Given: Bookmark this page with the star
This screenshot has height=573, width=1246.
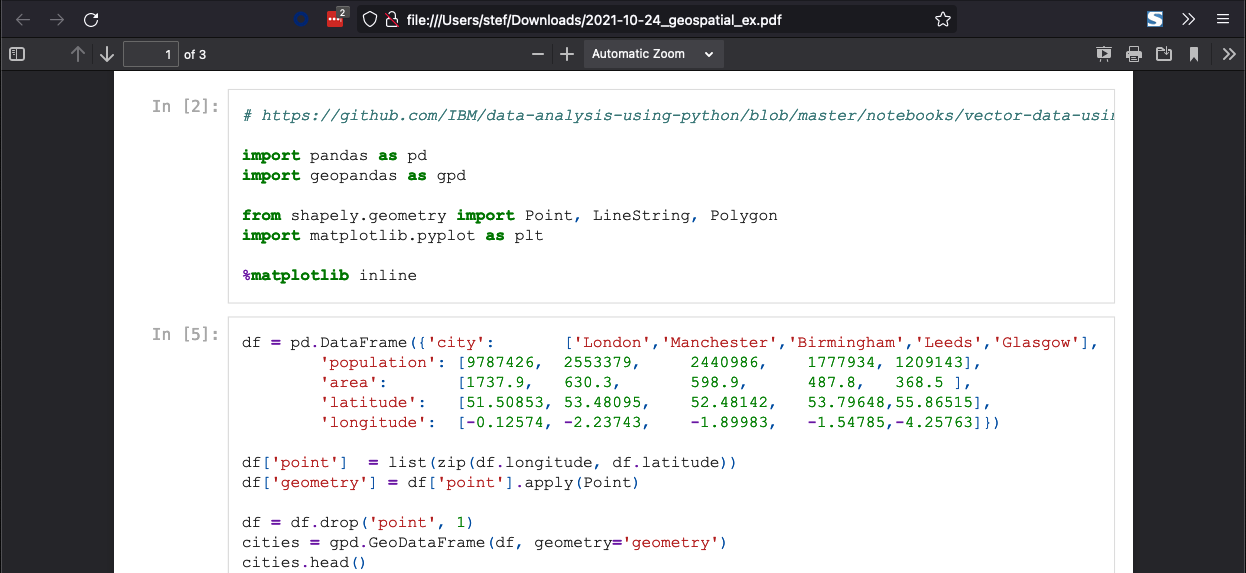Looking at the screenshot, I should coord(942,19).
